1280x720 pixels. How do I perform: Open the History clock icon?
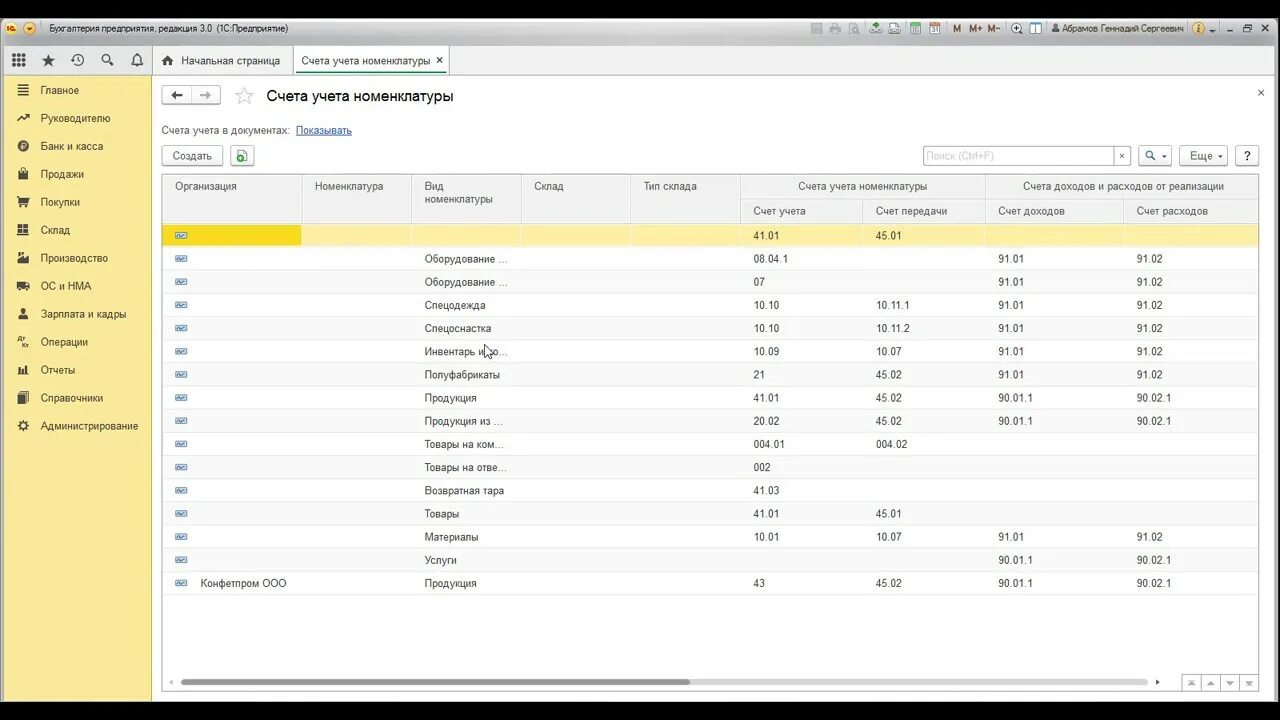click(x=77, y=60)
